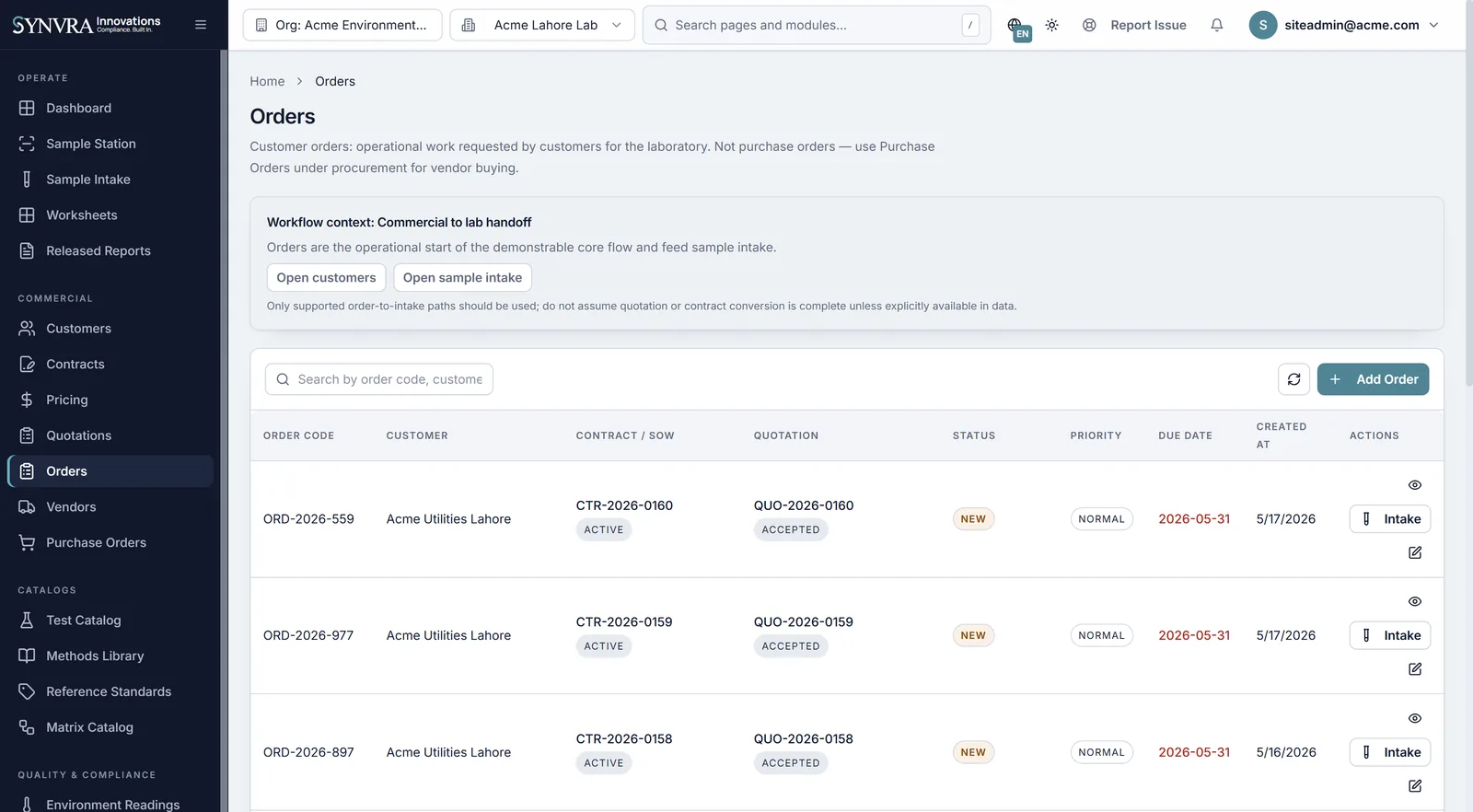Screen dimensions: 1473x812
Task: Edit order ORD-2026-559 with pencil icon
Action: (x=1415, y=552)
